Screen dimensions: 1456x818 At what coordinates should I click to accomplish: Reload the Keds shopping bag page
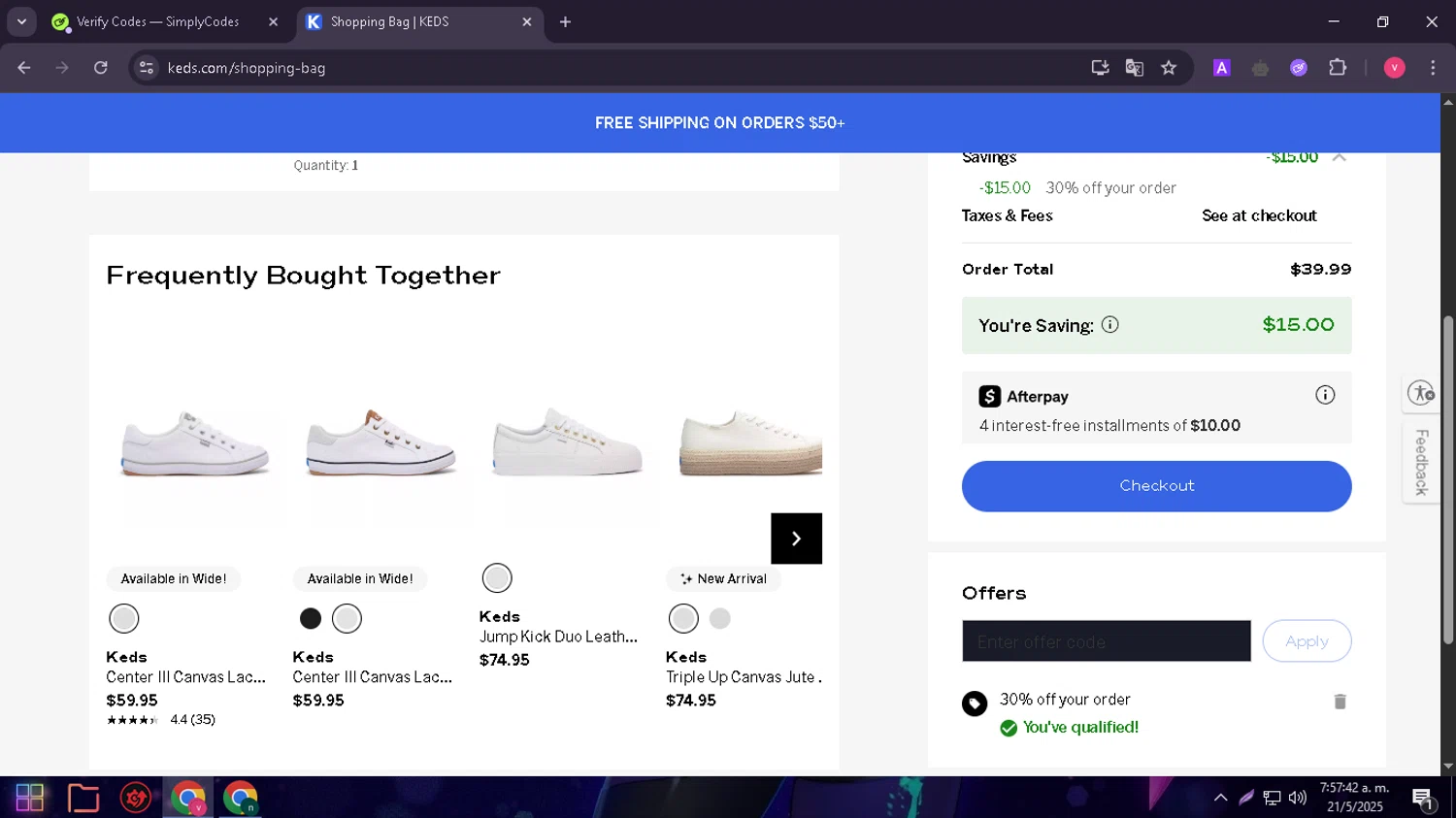coord(101,68)
